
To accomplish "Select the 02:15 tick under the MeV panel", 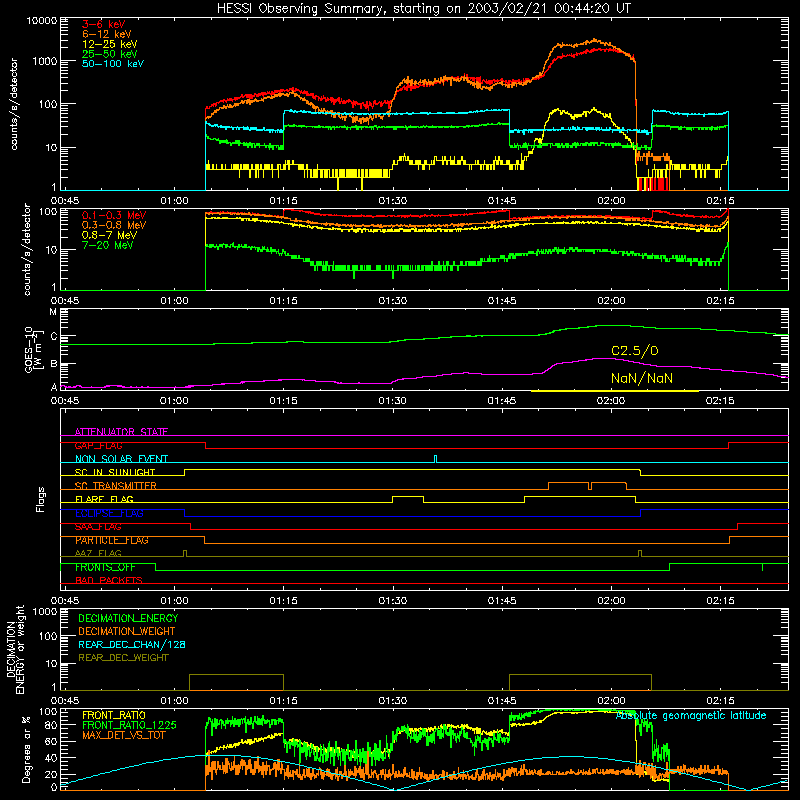I will (x=720, y=301).
